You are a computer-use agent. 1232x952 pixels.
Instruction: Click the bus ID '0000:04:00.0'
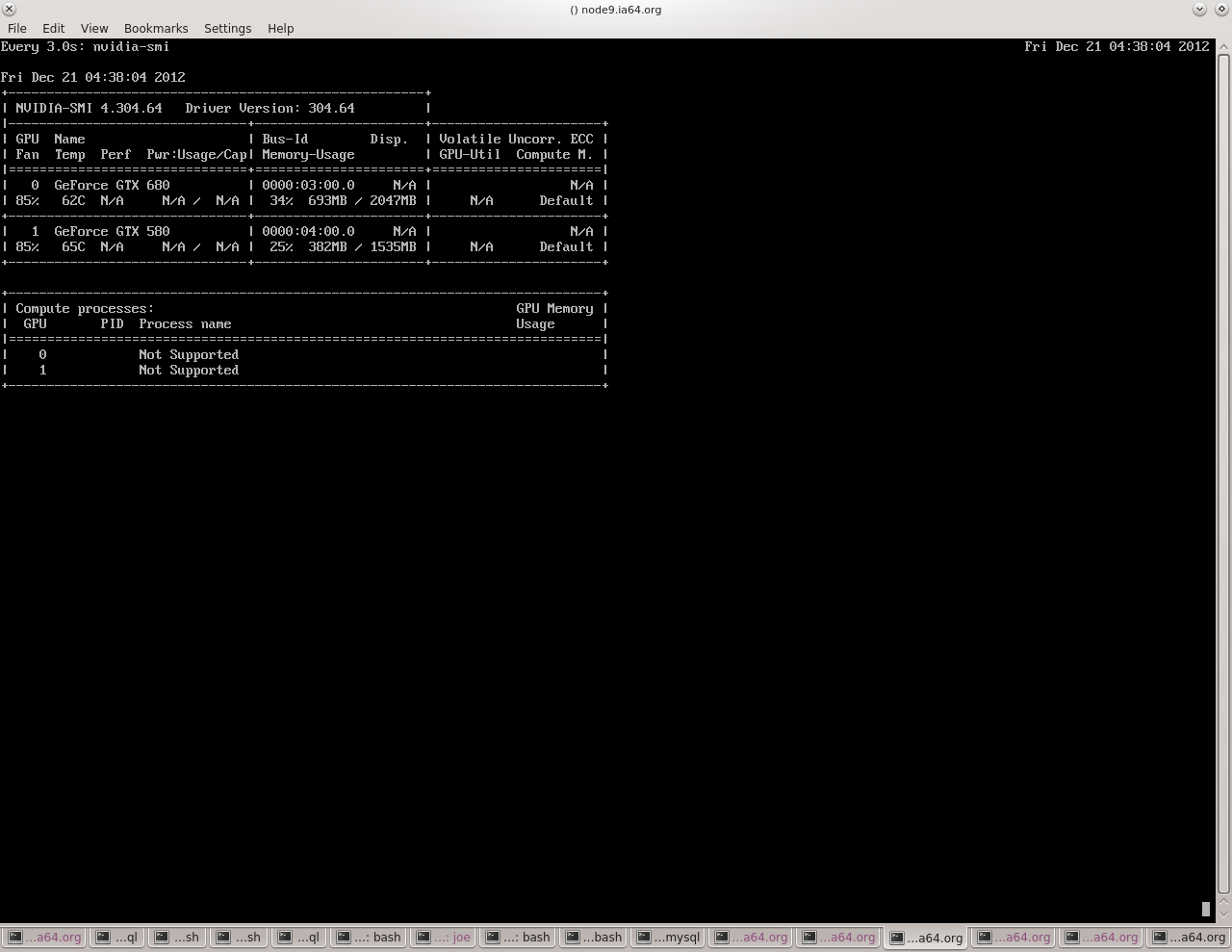(308, 231)
